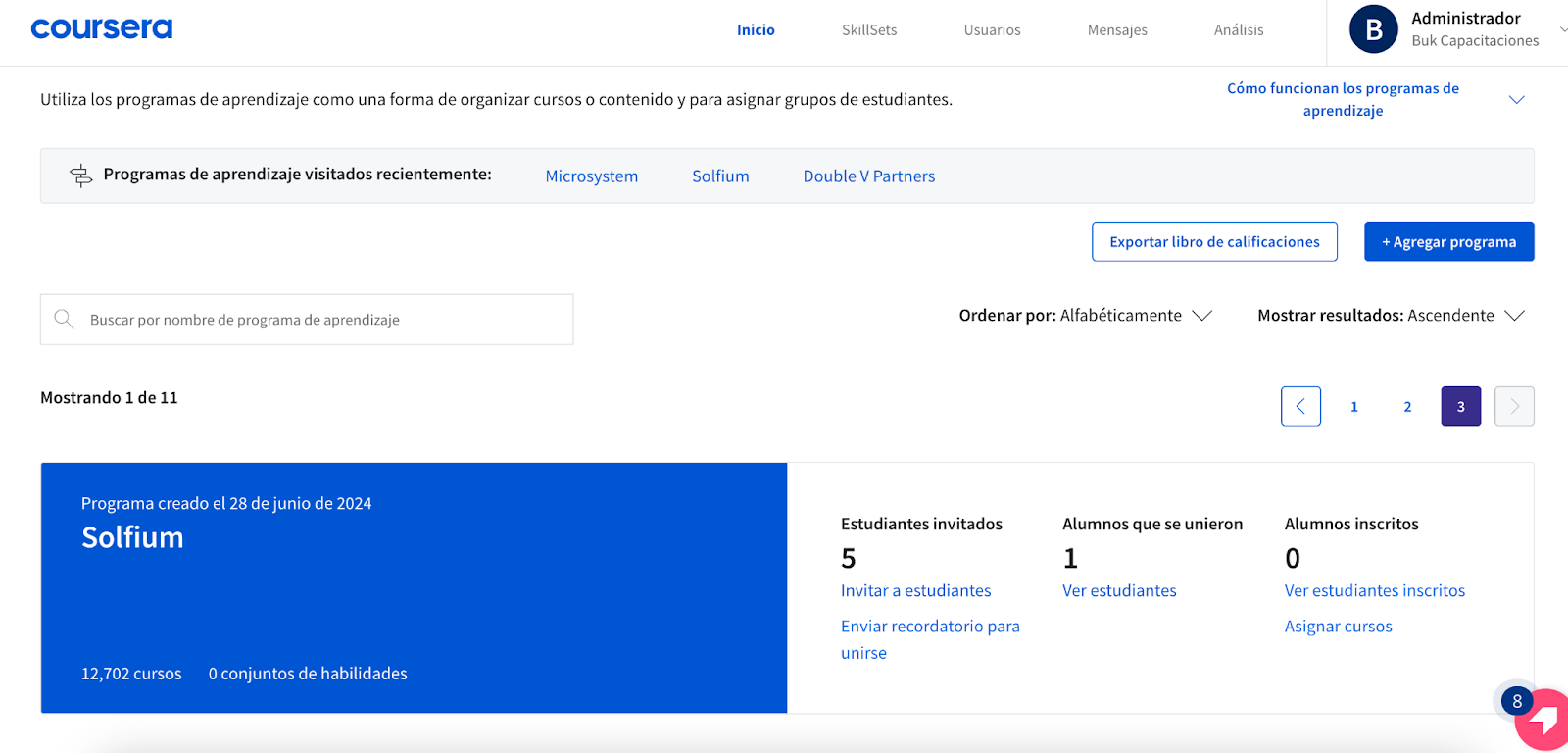Open the chat support widget

coord(1542,721)
